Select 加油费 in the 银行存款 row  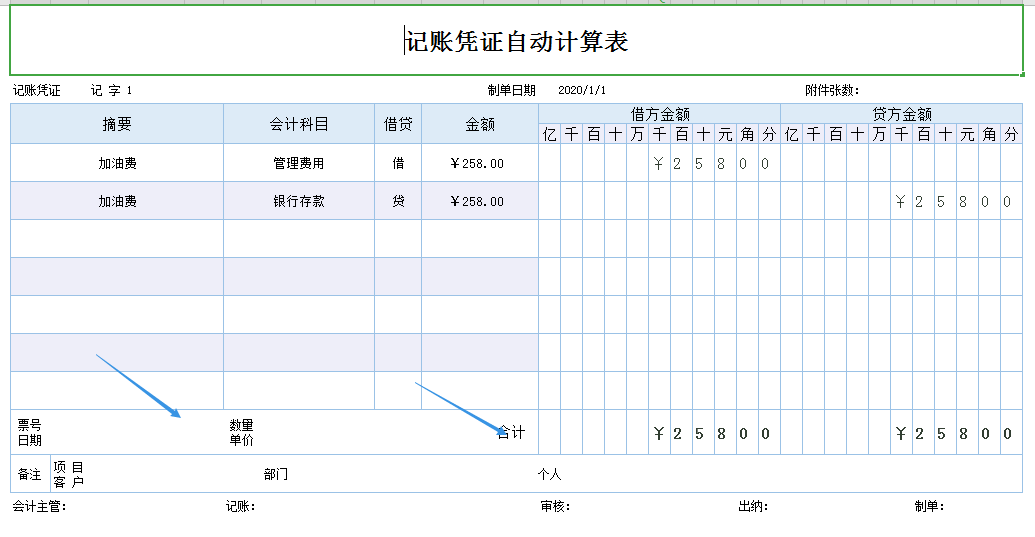(117, 201)
